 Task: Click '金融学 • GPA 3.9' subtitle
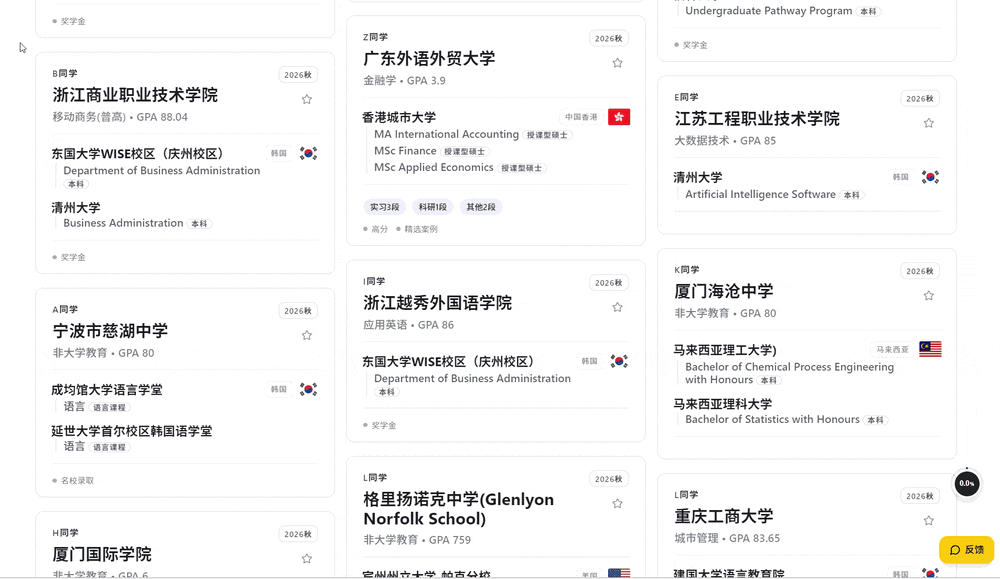404,80
